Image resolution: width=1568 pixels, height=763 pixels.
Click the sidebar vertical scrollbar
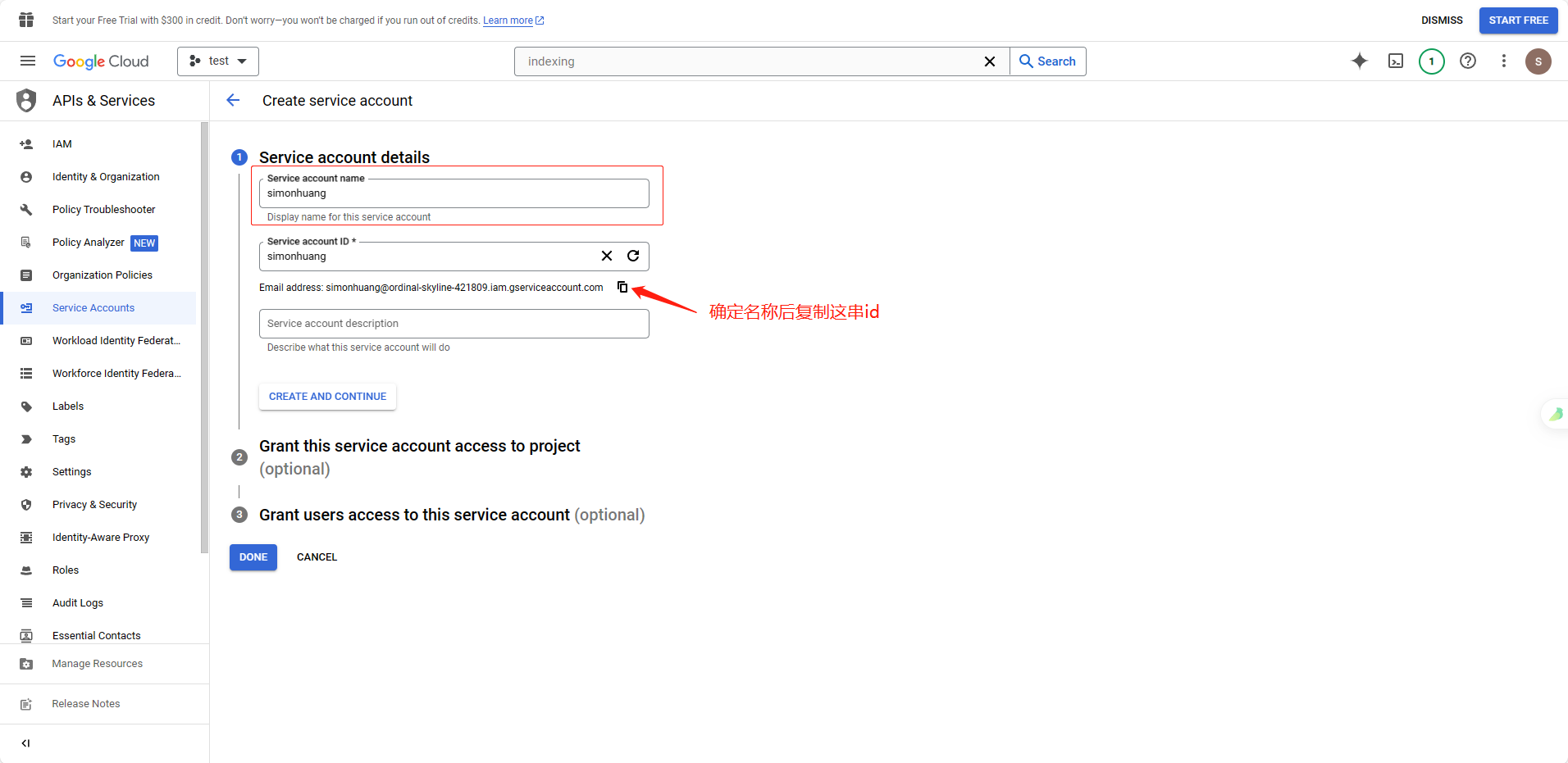pyautogui.click(x=204, y=338)
